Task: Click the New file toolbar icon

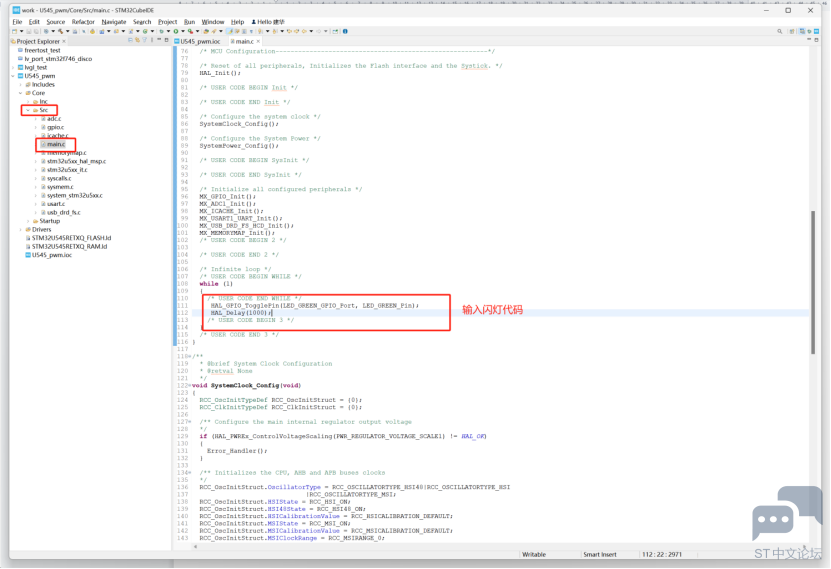Action: 14,31
